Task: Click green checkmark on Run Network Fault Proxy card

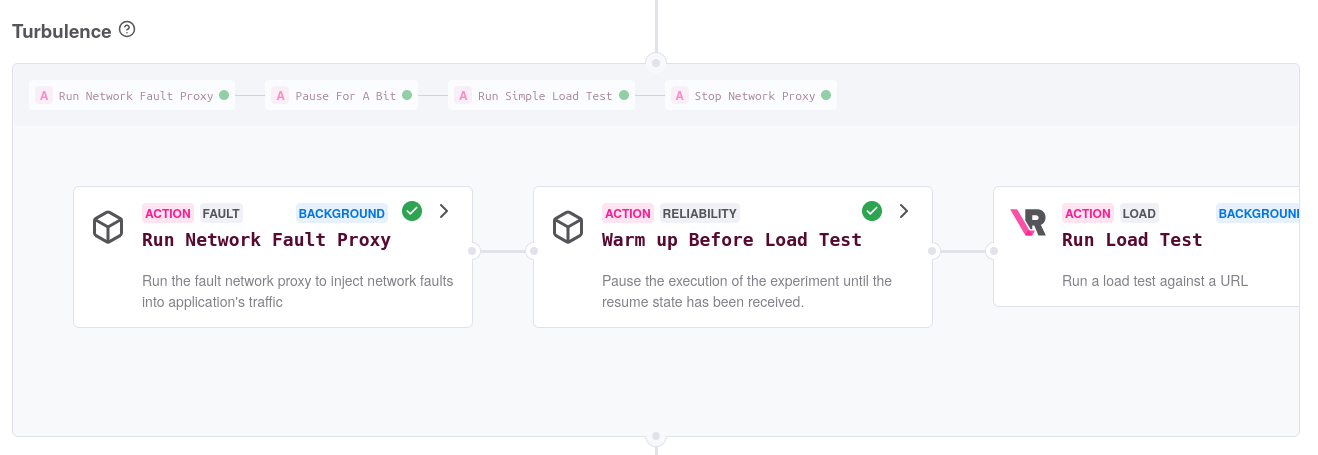Action: [412, 211]
